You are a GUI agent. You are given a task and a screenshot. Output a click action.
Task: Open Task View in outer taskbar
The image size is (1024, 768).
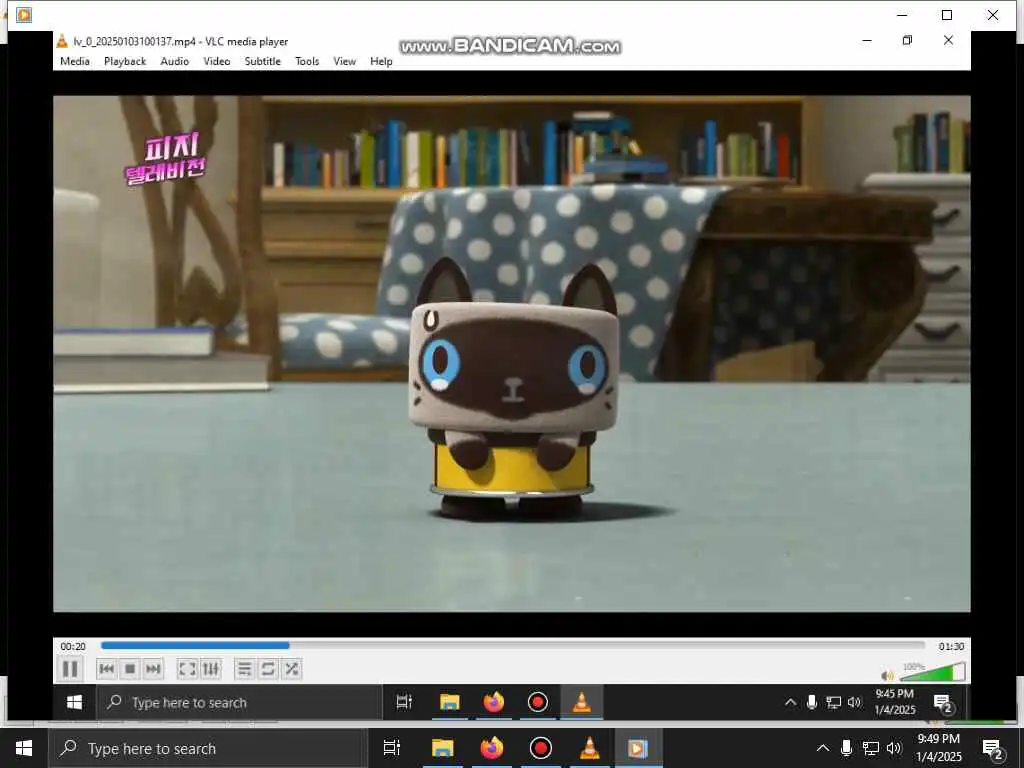pos(392,748)
